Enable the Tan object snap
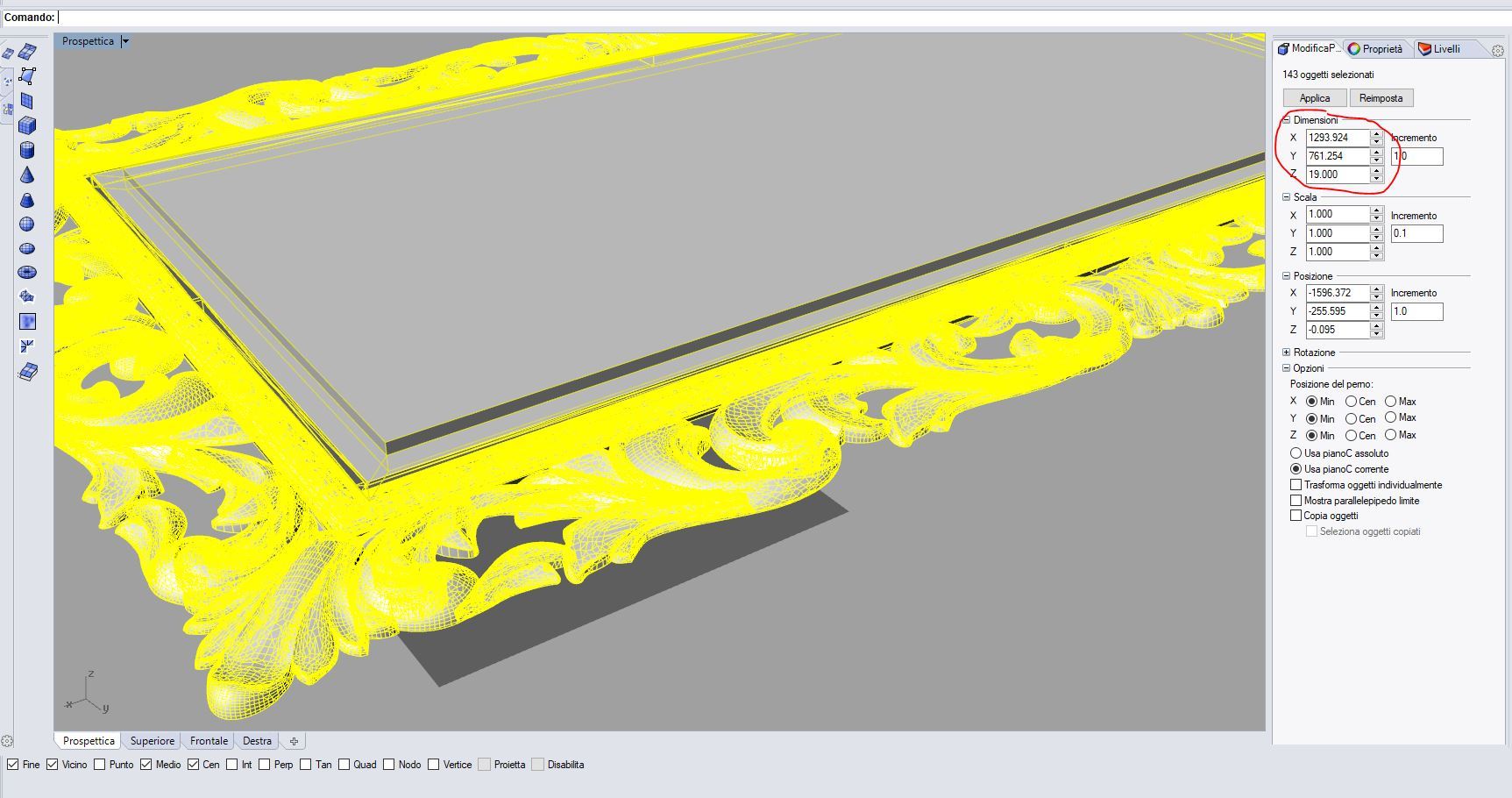Screen dimensions: 1512x798 pos(306,765)
